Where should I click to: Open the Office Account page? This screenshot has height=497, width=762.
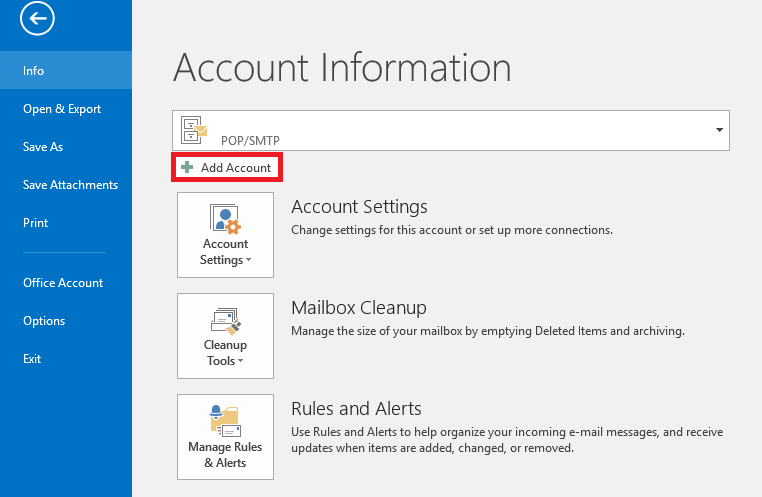(x=63, y=283)
